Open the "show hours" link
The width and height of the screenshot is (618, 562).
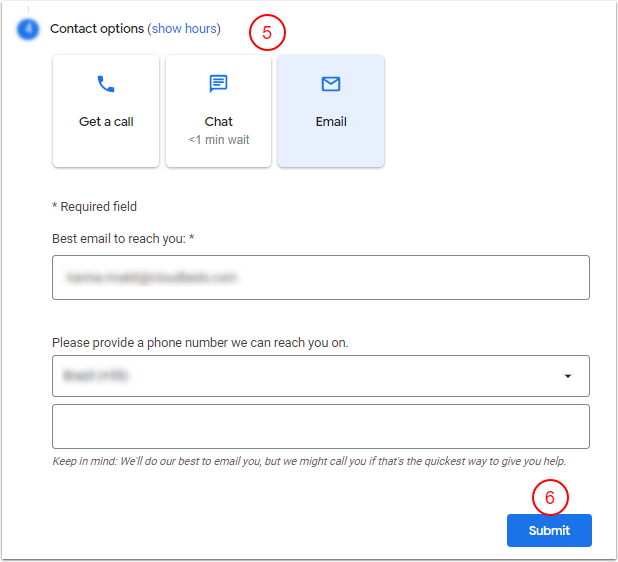[x=184, y=29]
